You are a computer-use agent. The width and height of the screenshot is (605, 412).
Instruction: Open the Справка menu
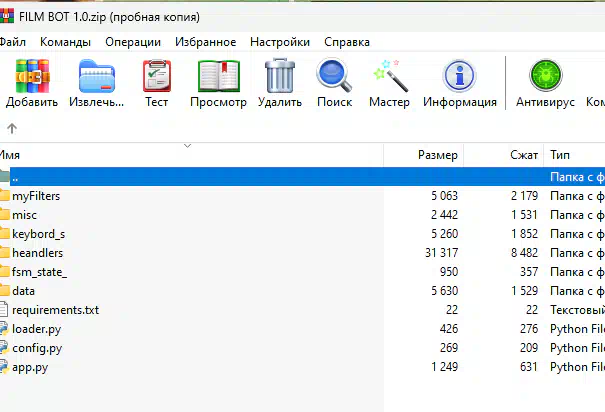347,42
